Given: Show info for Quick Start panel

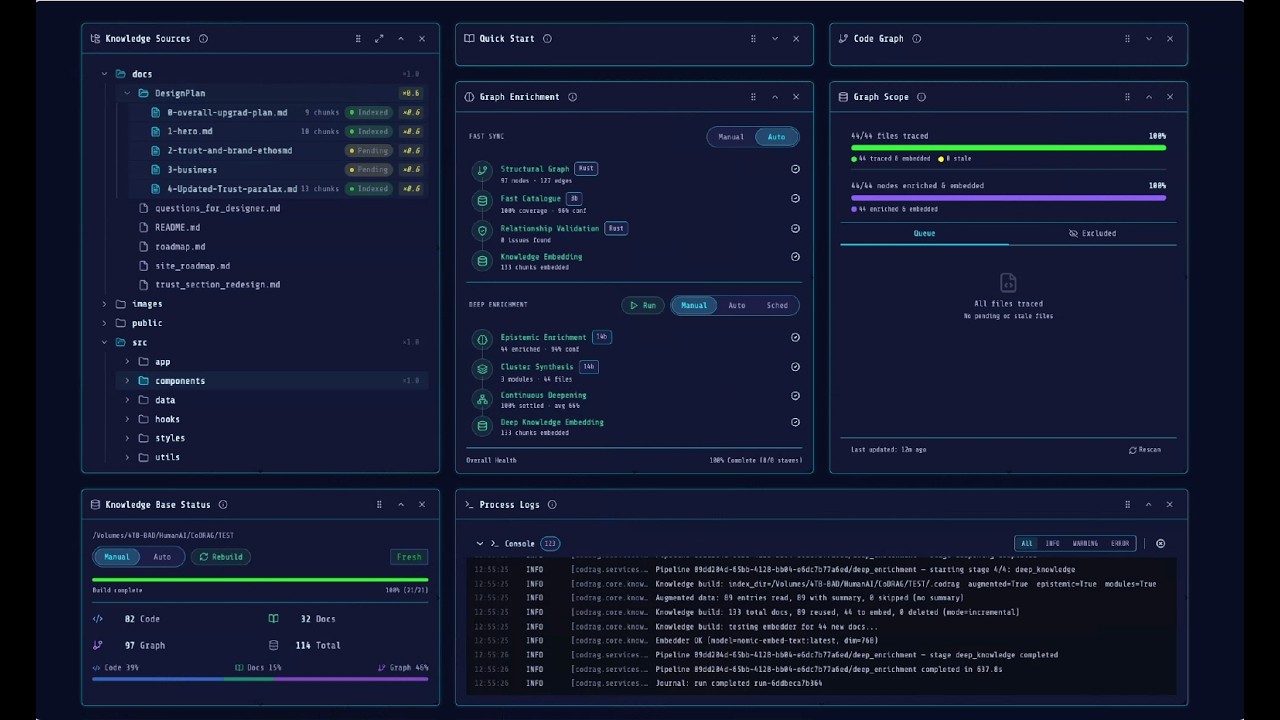Looking at the screenshot, I should tap(547, 39).
